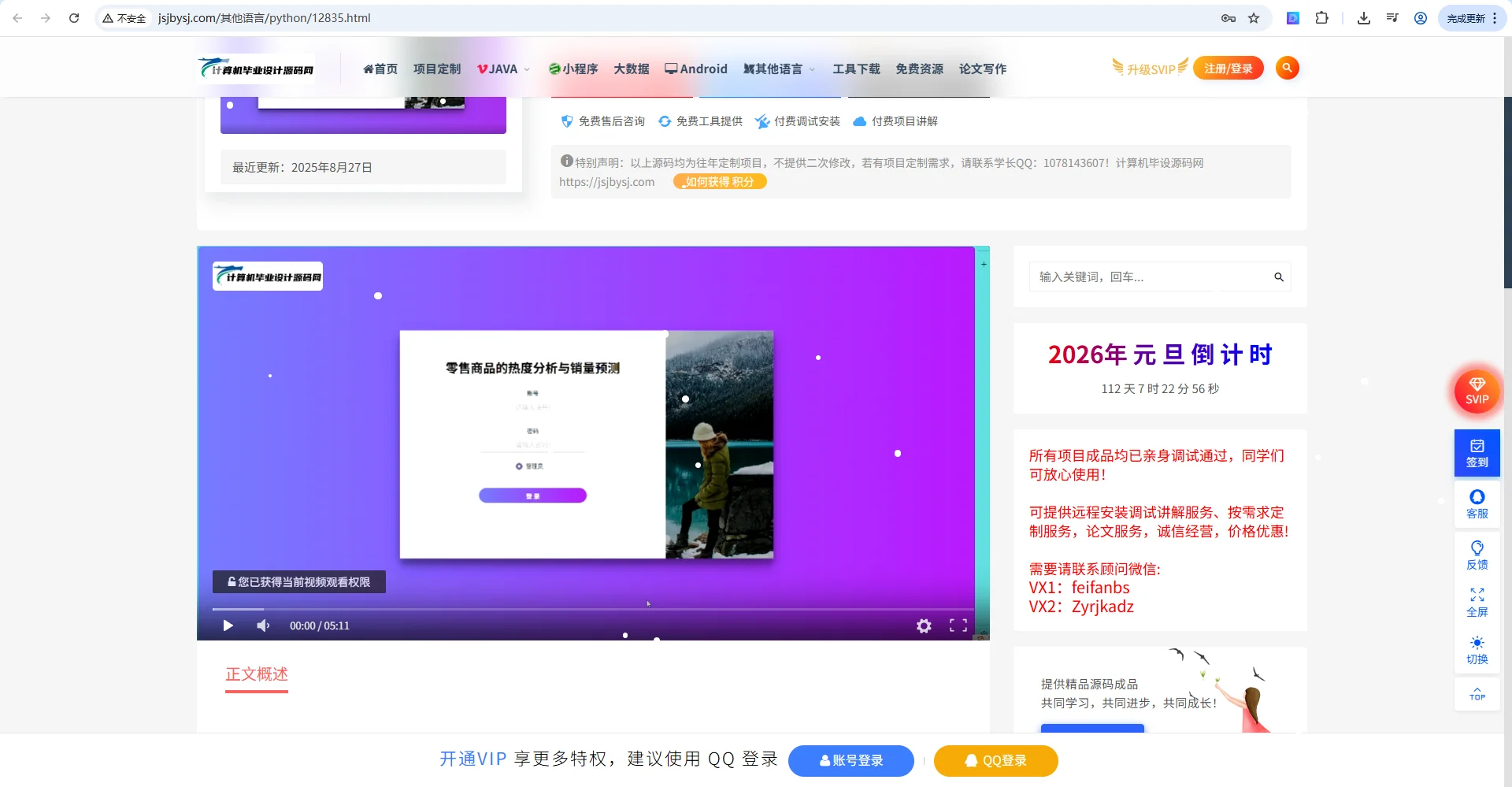Click the keyword search input field
The width and height of the screenshot is (1512, 787).
[x=1142, y=277]
